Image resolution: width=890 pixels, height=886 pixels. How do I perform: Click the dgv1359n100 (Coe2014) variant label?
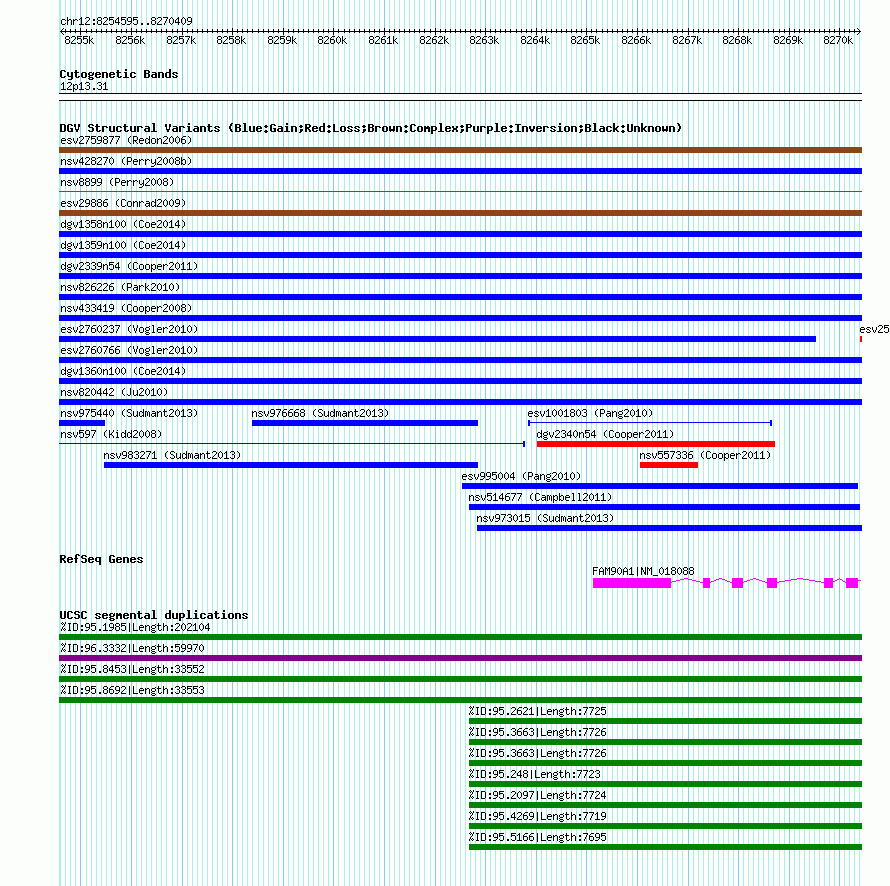pos(123,245)
